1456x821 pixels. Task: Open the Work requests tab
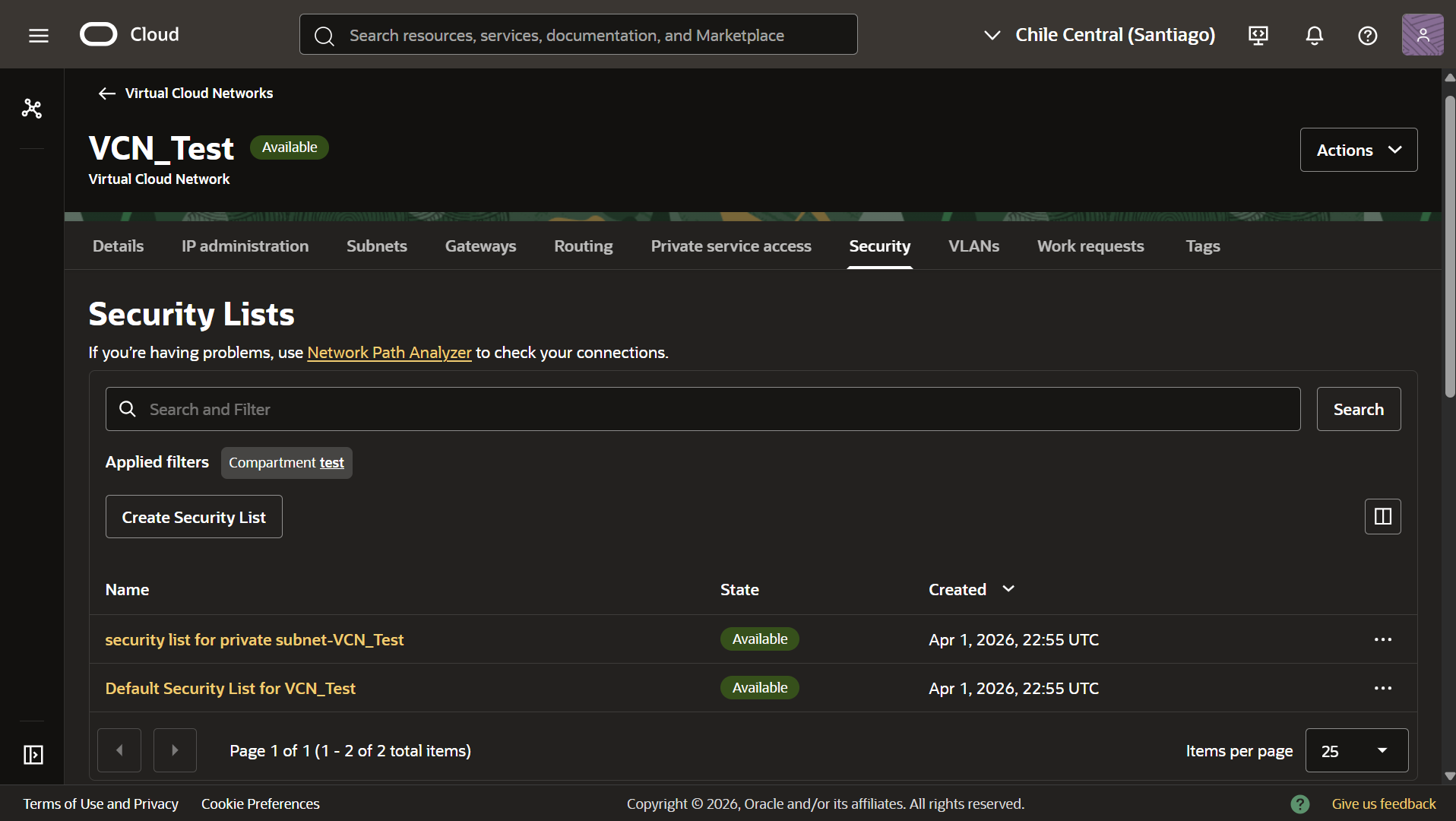coord(1090,246)
